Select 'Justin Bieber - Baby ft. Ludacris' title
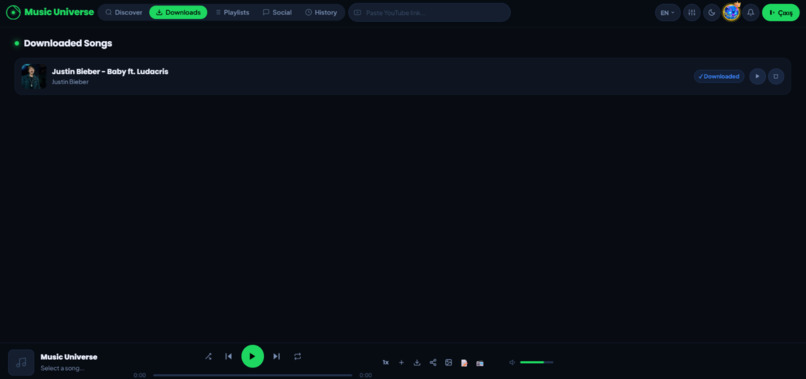Viewport: 806px width, 379px height. (110, 71)
